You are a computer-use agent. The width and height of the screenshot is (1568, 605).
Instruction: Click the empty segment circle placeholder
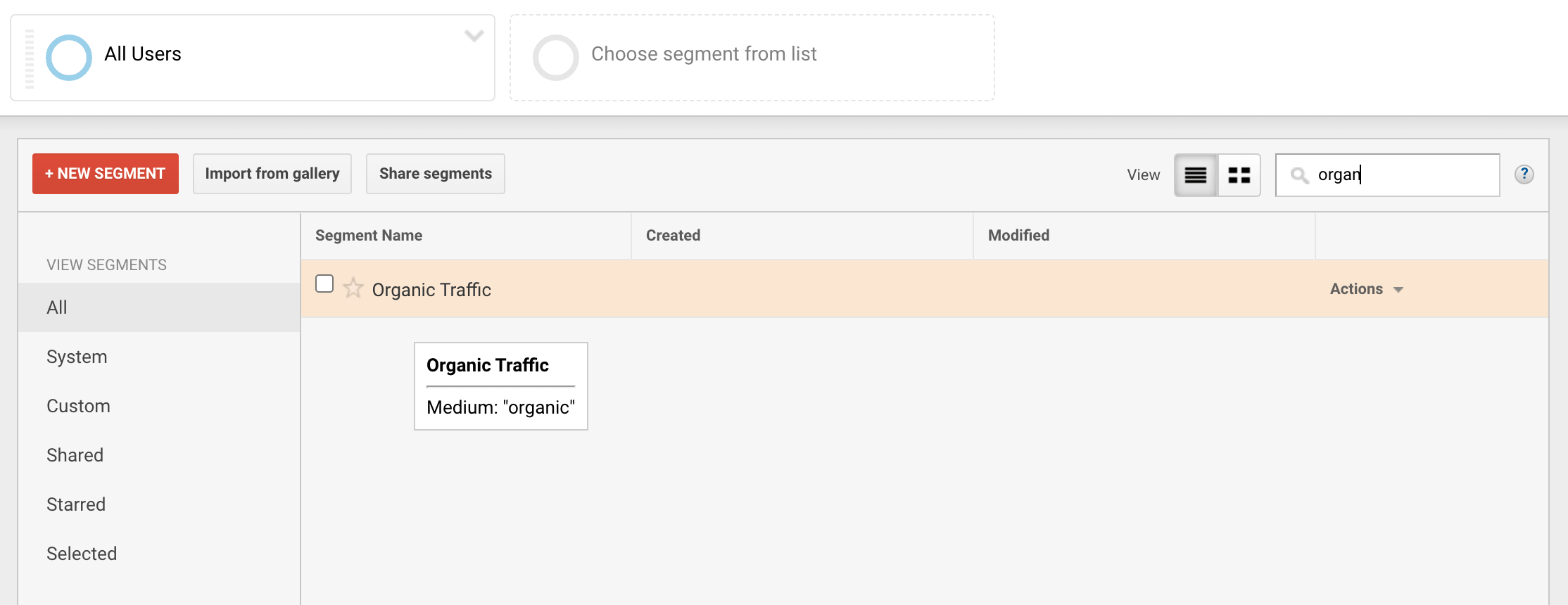(x=555, y=58)
